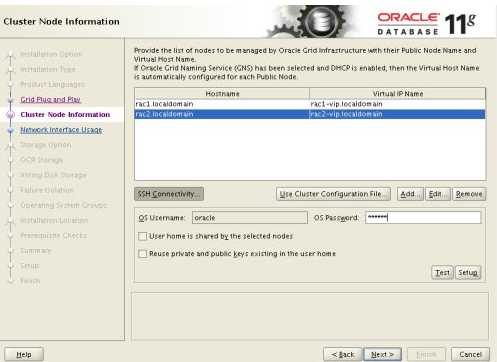Enable user home shared by selected nodes
Screen dimensions: 497x362
[x=142, y=236]
